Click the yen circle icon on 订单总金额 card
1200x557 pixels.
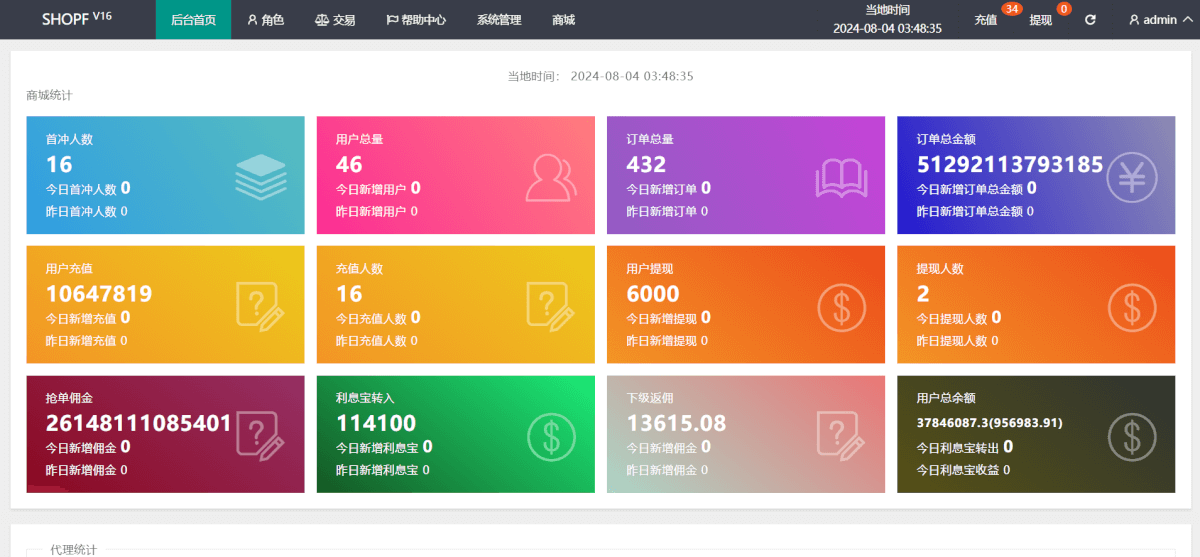[1131, 176]
